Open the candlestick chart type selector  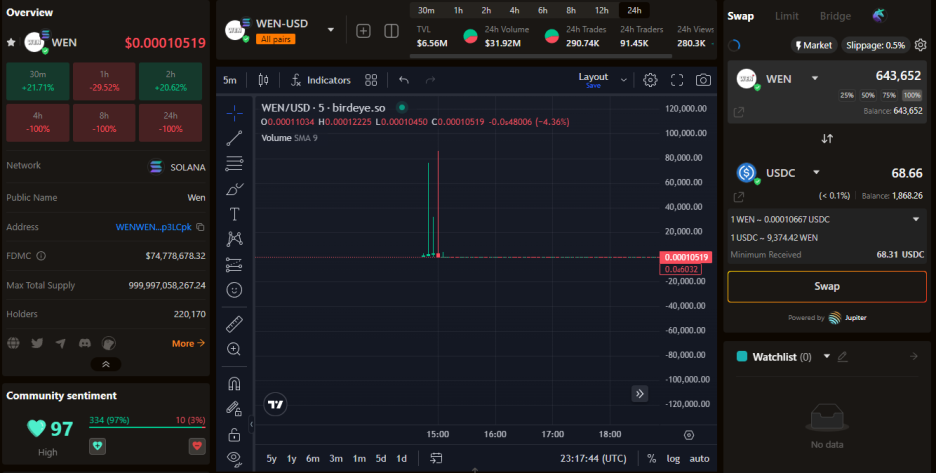[x=263, y=80]
